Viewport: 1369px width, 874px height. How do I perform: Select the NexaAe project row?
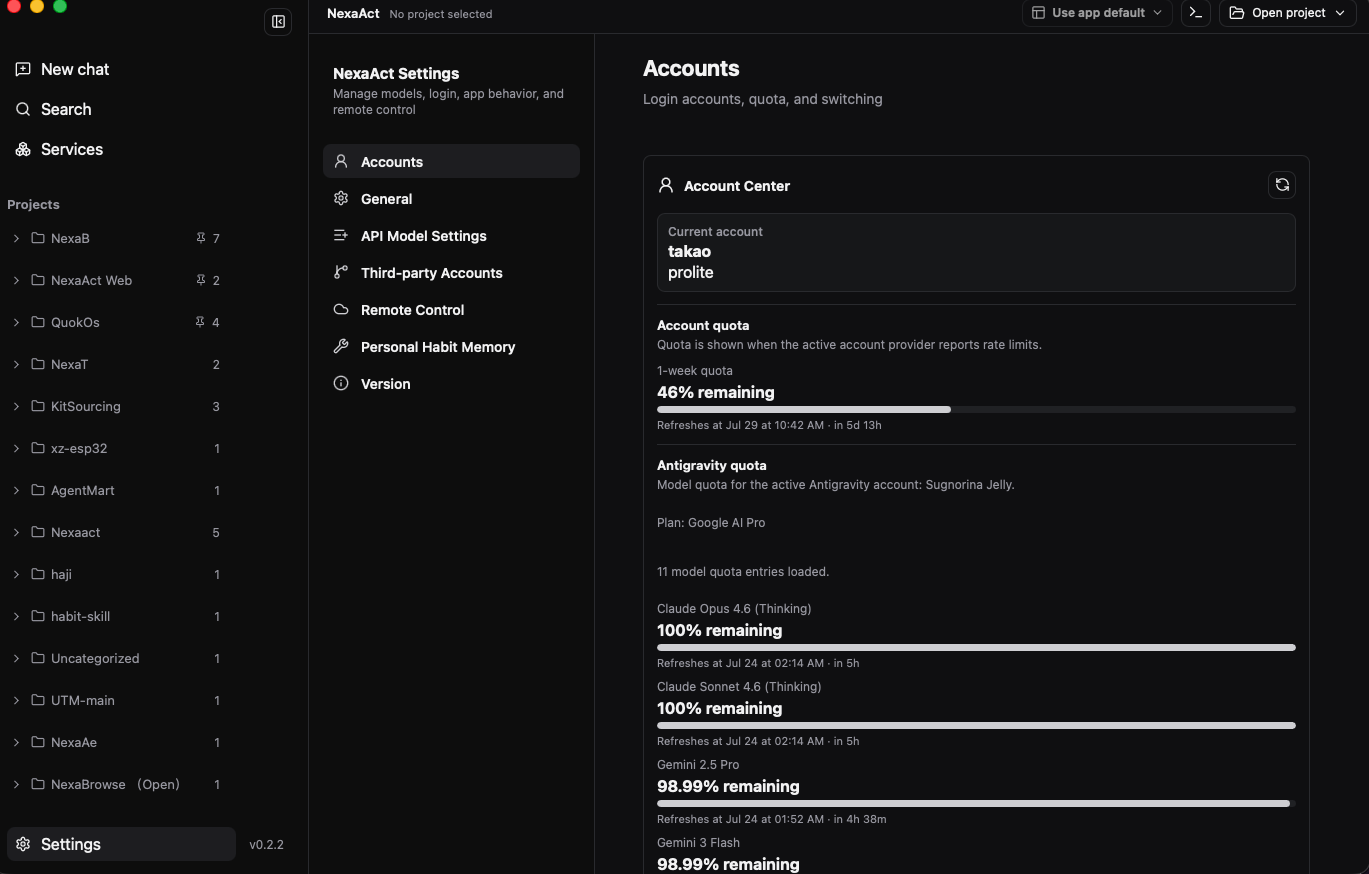tap(118, 742)
